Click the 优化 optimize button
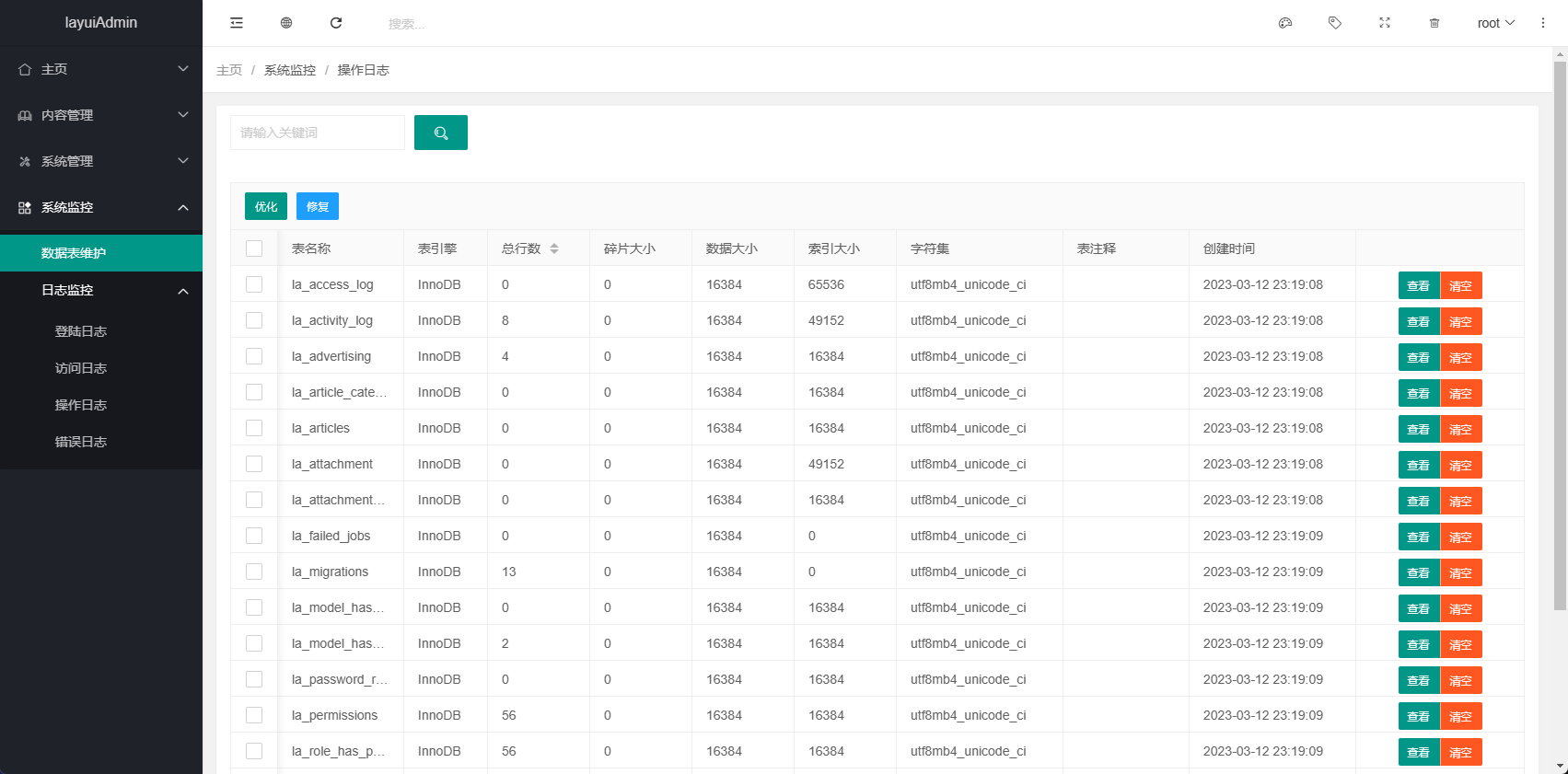The width and height of the screenshot is (1568, 774). (x=266, y=206)
